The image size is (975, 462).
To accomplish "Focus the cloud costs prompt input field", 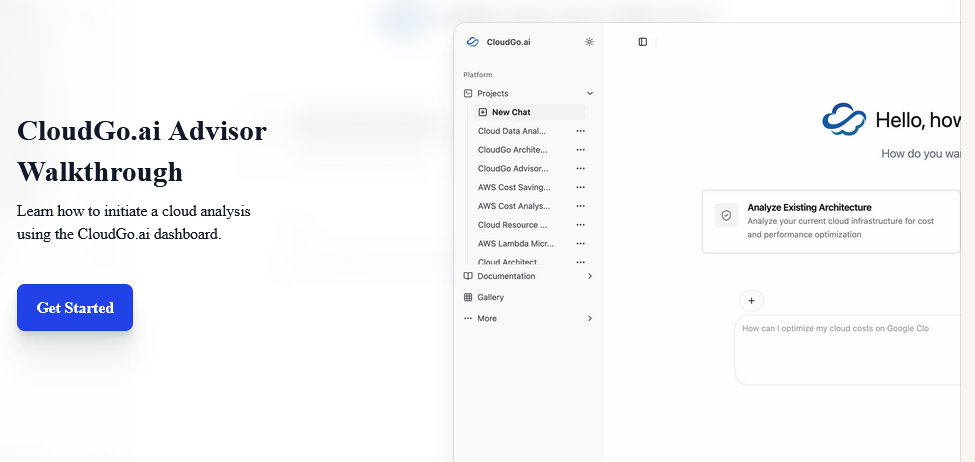I will point(849,350).
